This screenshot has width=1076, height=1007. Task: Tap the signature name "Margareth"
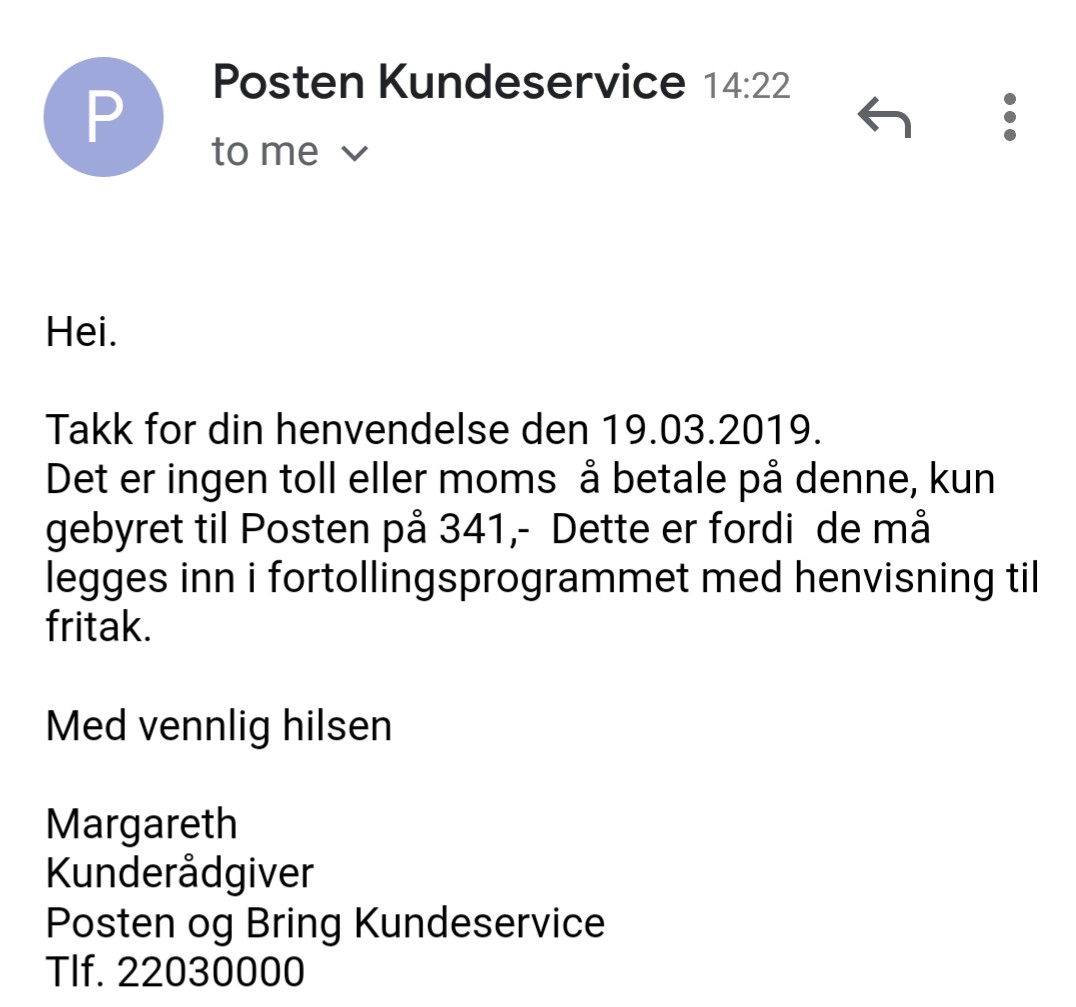click(142, 825)
